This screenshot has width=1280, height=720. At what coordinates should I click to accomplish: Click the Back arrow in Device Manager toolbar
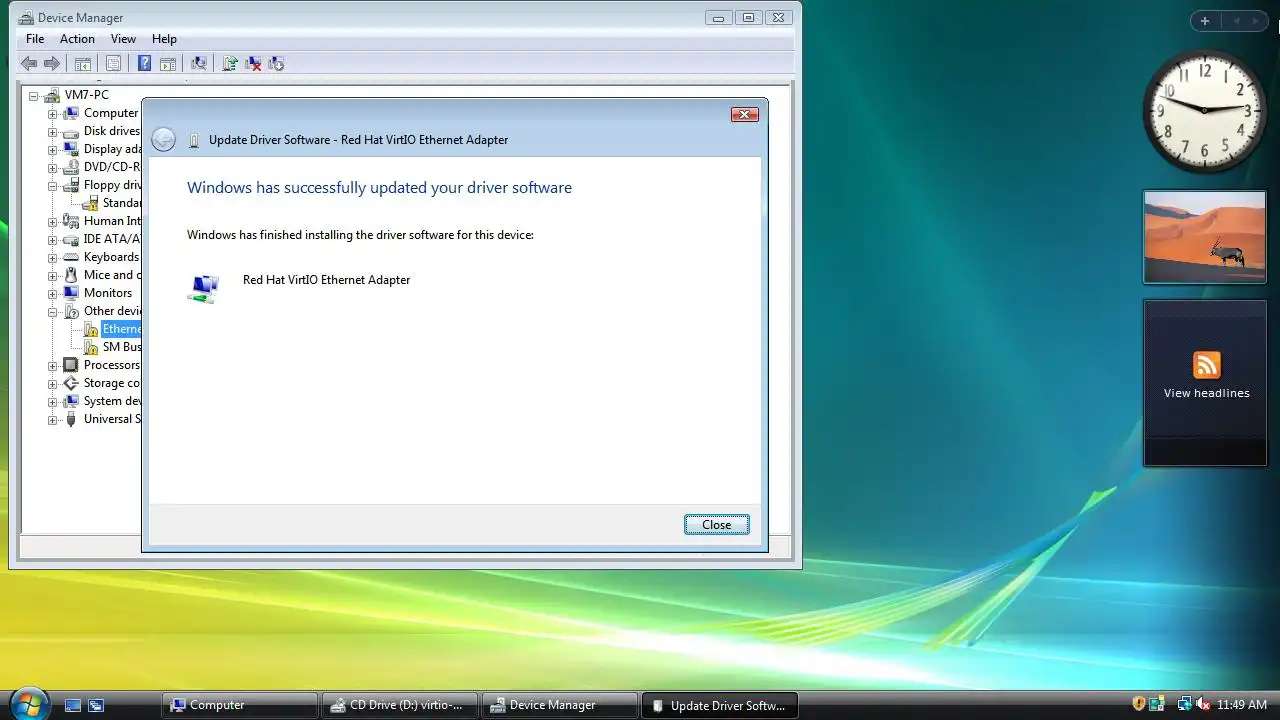point(29,63)
